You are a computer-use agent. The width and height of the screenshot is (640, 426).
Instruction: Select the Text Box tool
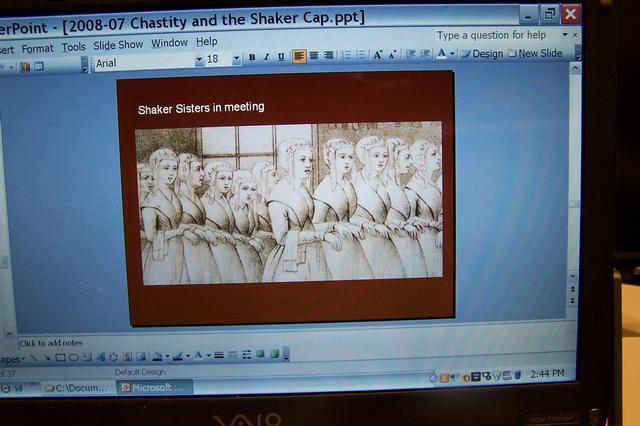[87, 357]
